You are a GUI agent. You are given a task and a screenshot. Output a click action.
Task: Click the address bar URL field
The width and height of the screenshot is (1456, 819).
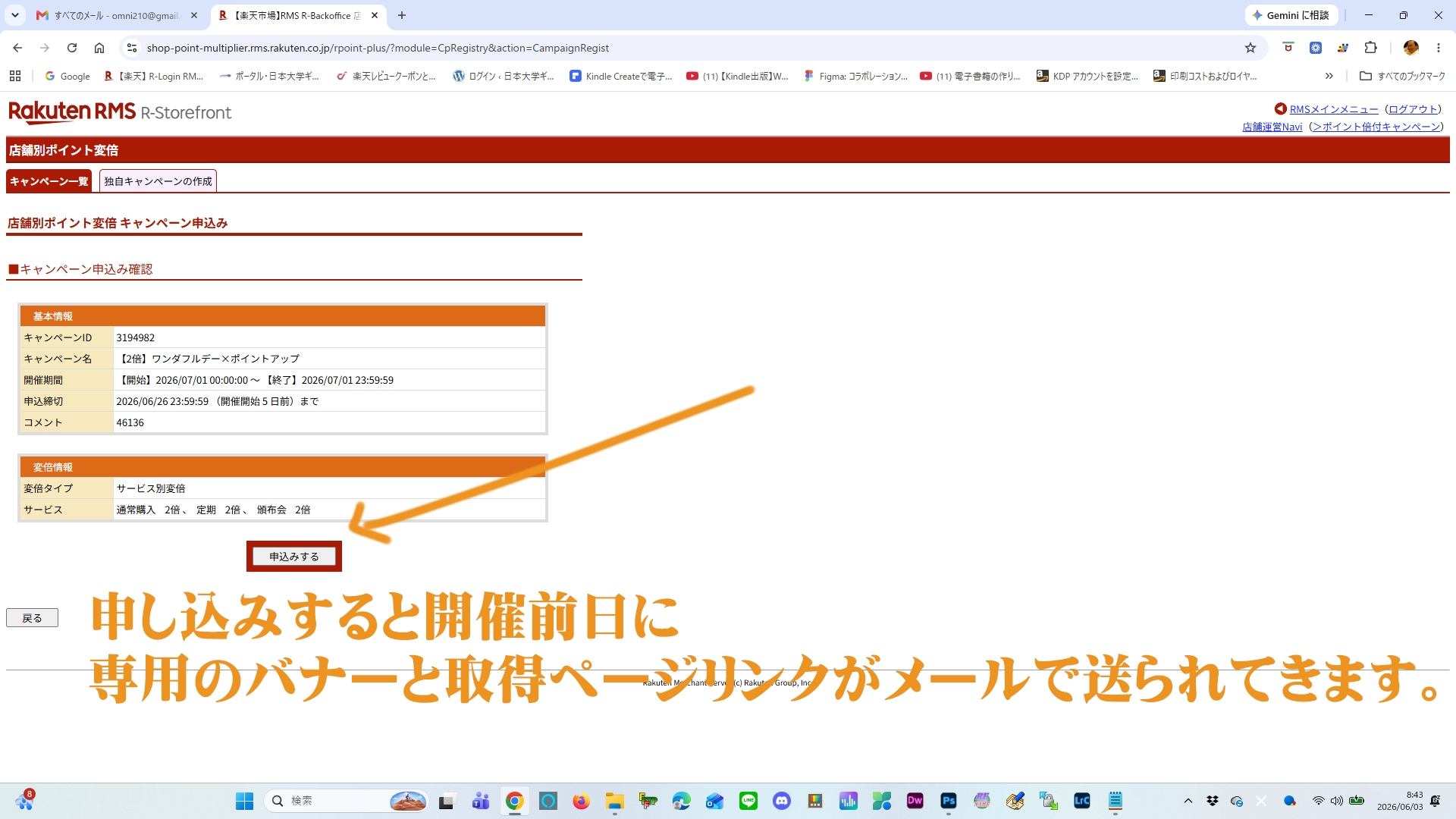(x=682, y=48)
